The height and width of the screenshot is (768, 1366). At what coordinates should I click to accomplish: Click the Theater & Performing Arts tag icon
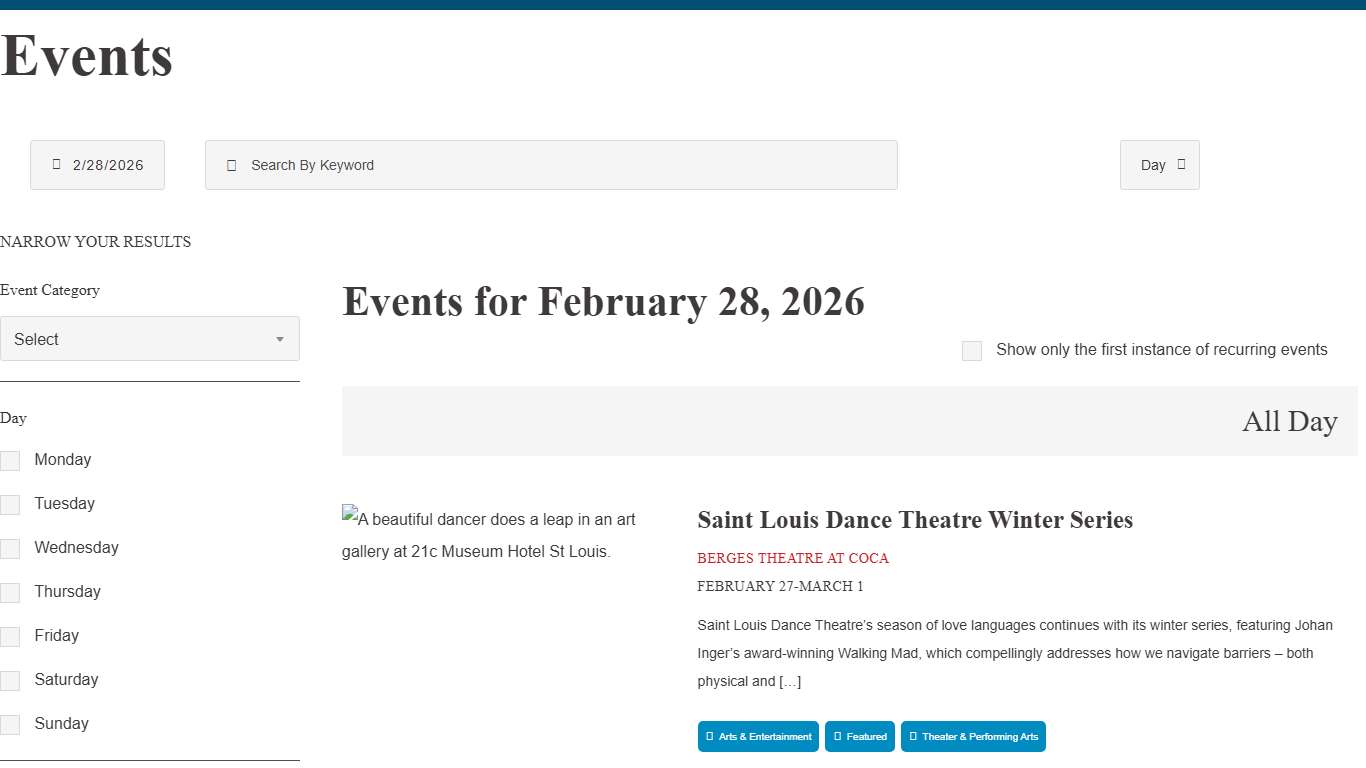(911, 736)
